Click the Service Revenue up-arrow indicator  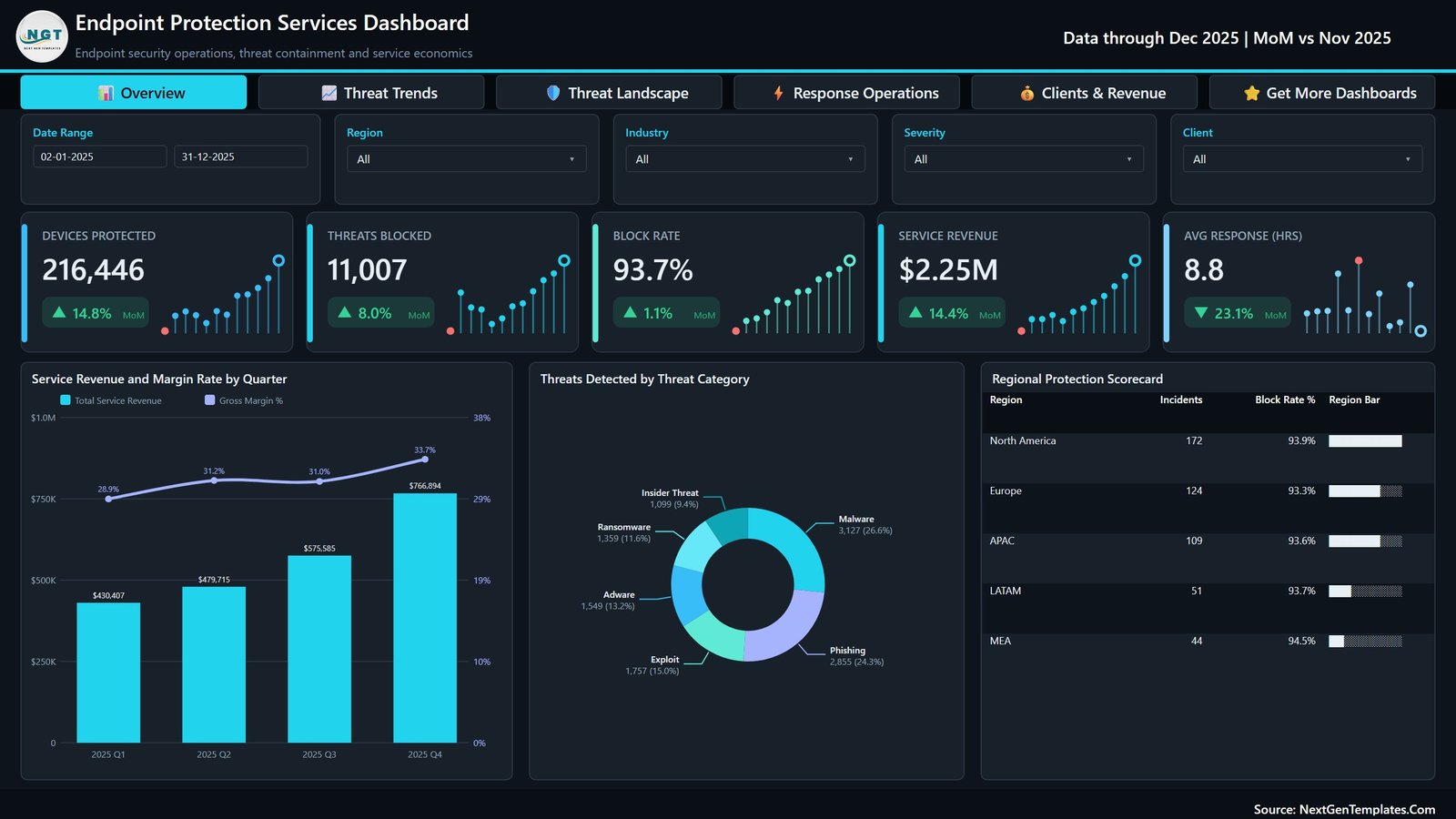[915, 312]
